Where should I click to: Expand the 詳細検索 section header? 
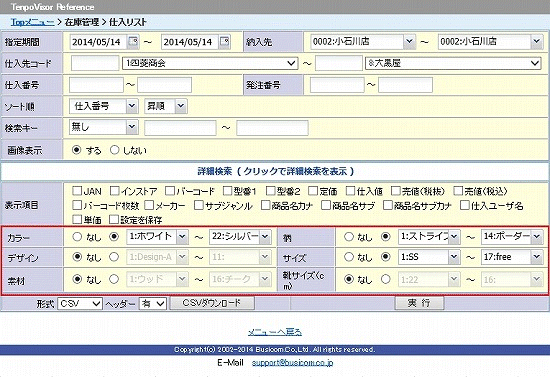pyautogui.click(x=275, y=171)
